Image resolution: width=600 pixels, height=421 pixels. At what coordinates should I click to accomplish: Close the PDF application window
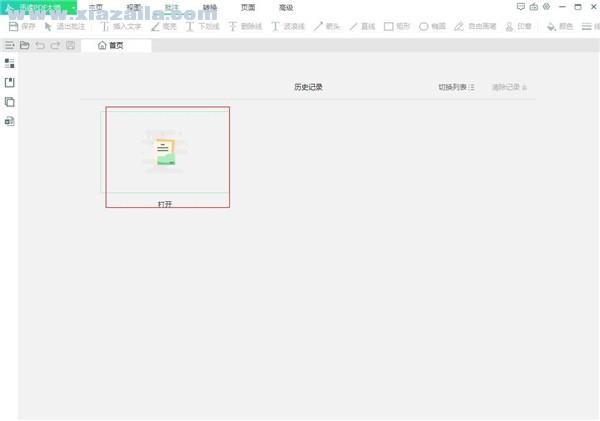pos(593,7)
